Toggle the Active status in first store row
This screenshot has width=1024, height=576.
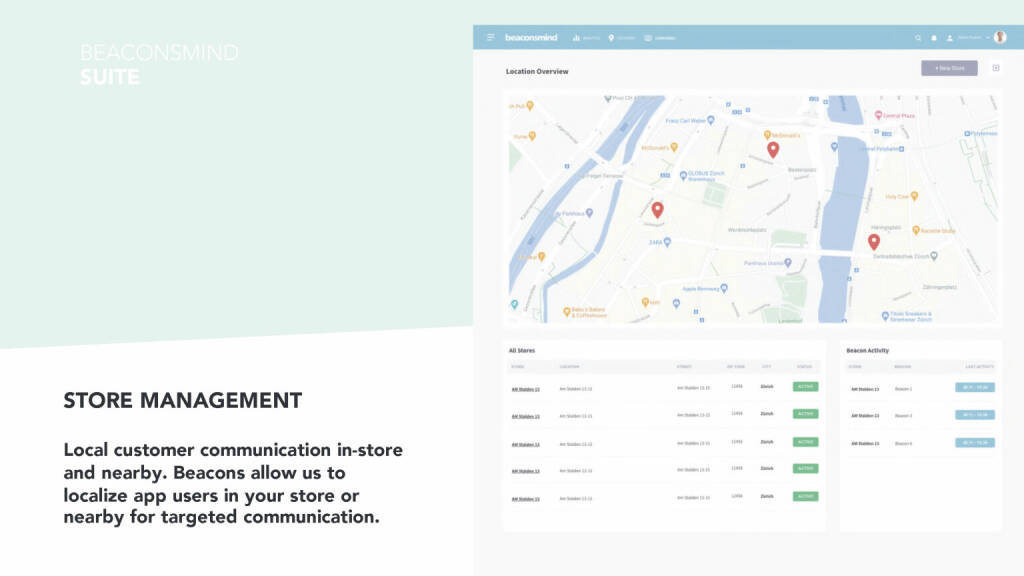pyautogui.click(x=805, y=386)
